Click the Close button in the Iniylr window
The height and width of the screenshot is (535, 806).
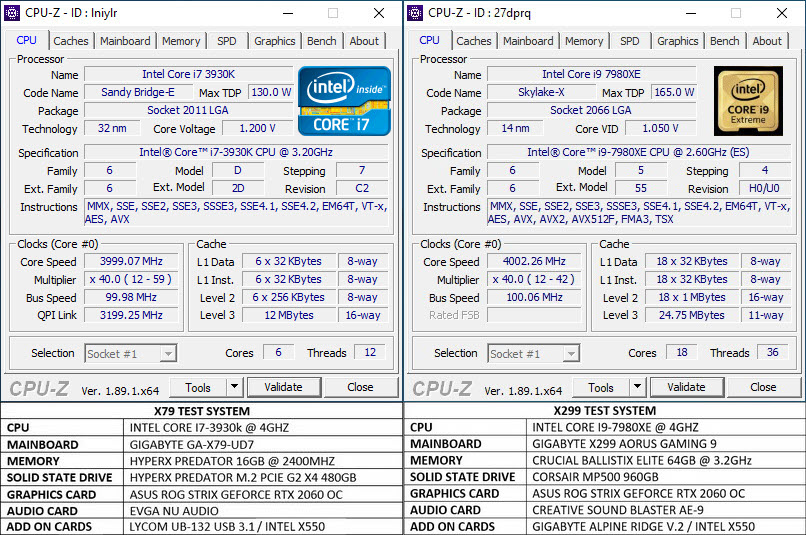(360, 387)
